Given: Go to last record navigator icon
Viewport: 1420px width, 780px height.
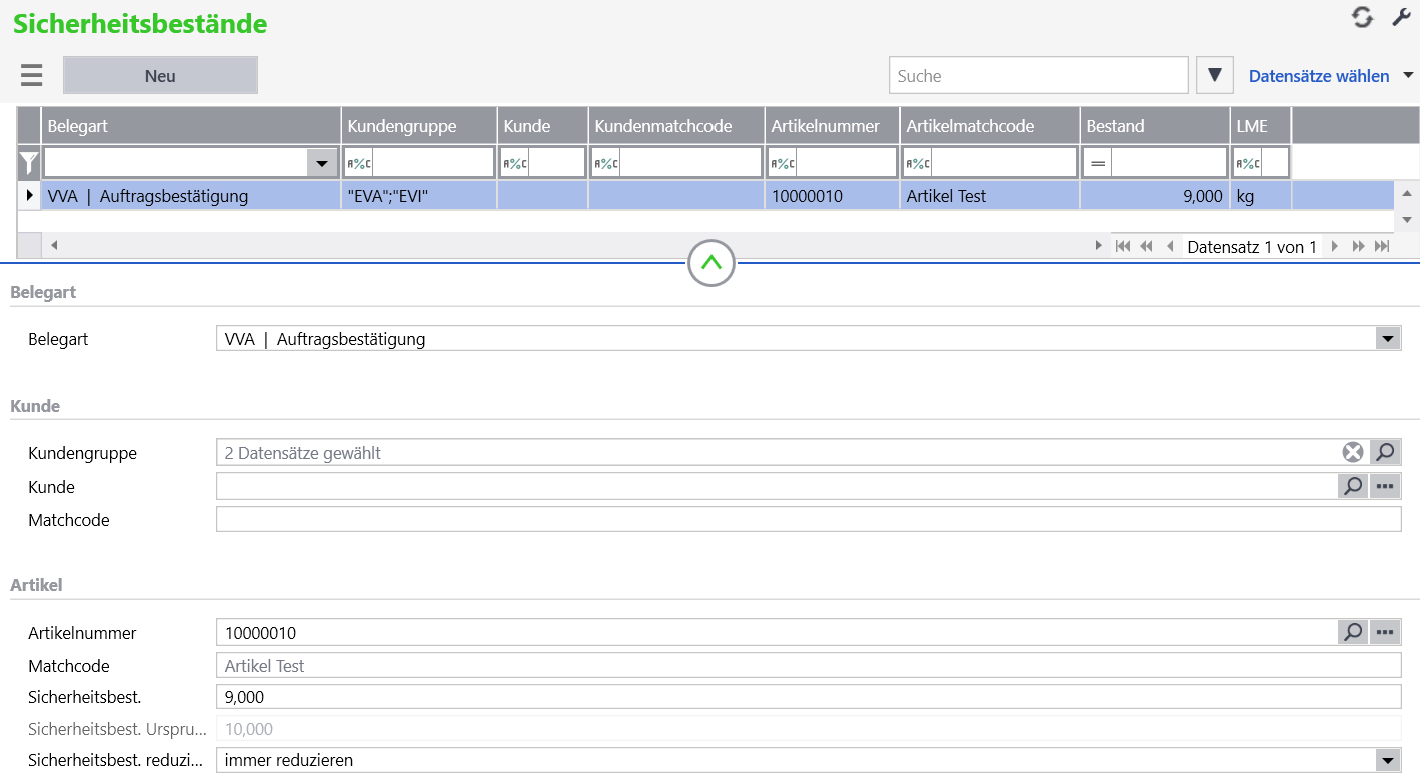Looking at the screenshot, I should click(1382, 246).
